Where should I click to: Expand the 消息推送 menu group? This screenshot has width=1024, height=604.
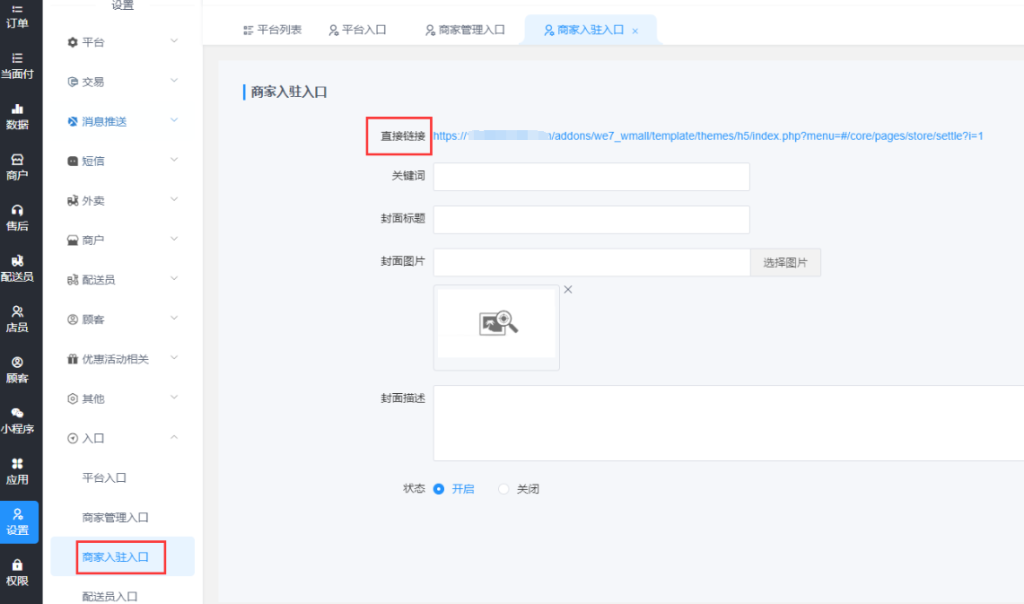click(120, 121)
